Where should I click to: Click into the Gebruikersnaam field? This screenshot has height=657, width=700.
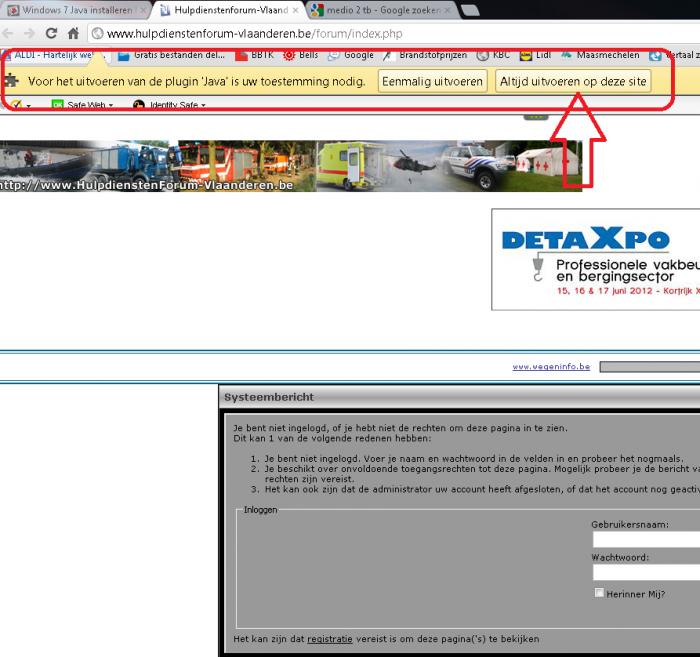[x=646, y=540]
